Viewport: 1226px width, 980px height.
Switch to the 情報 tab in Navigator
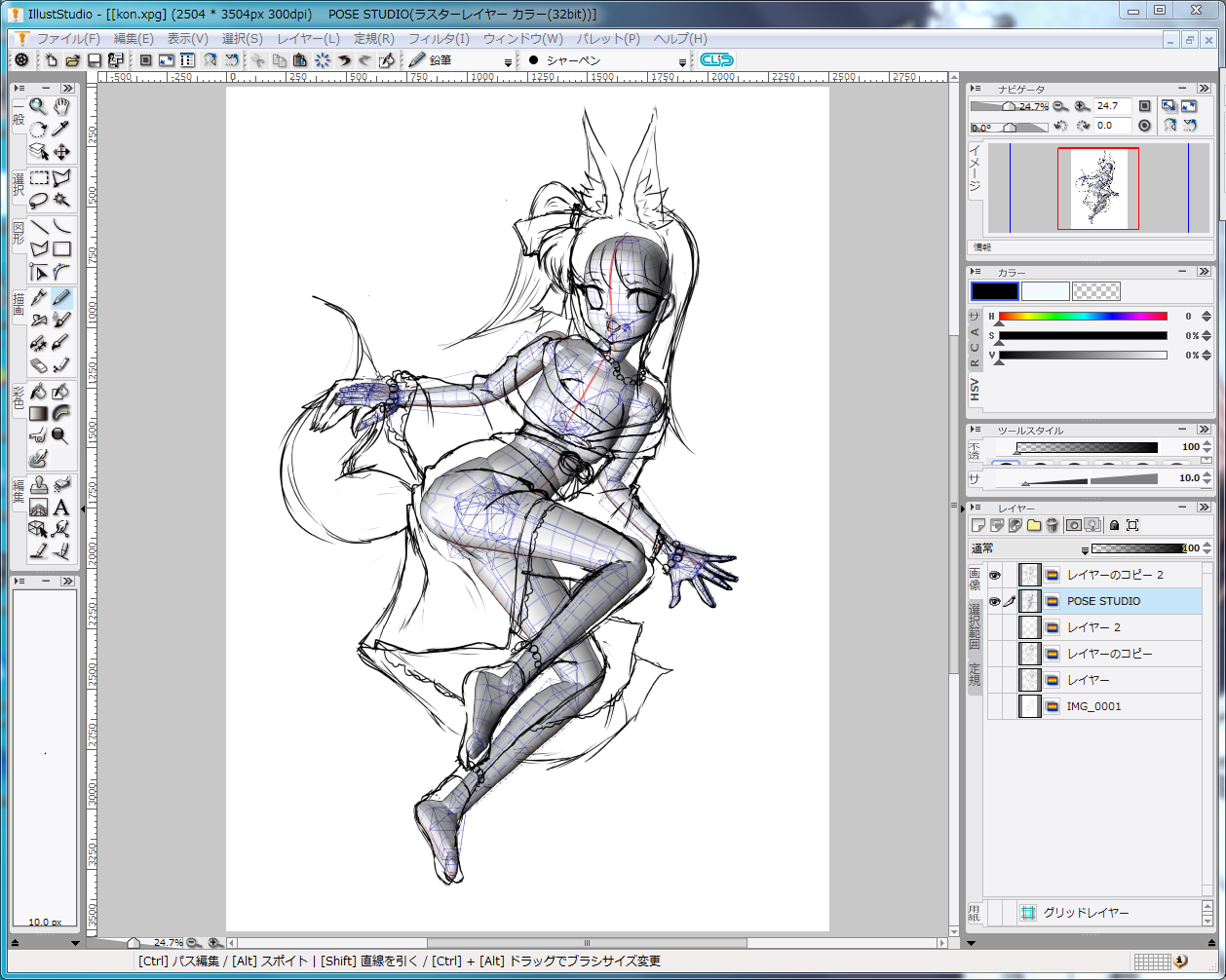coord(981,247)
